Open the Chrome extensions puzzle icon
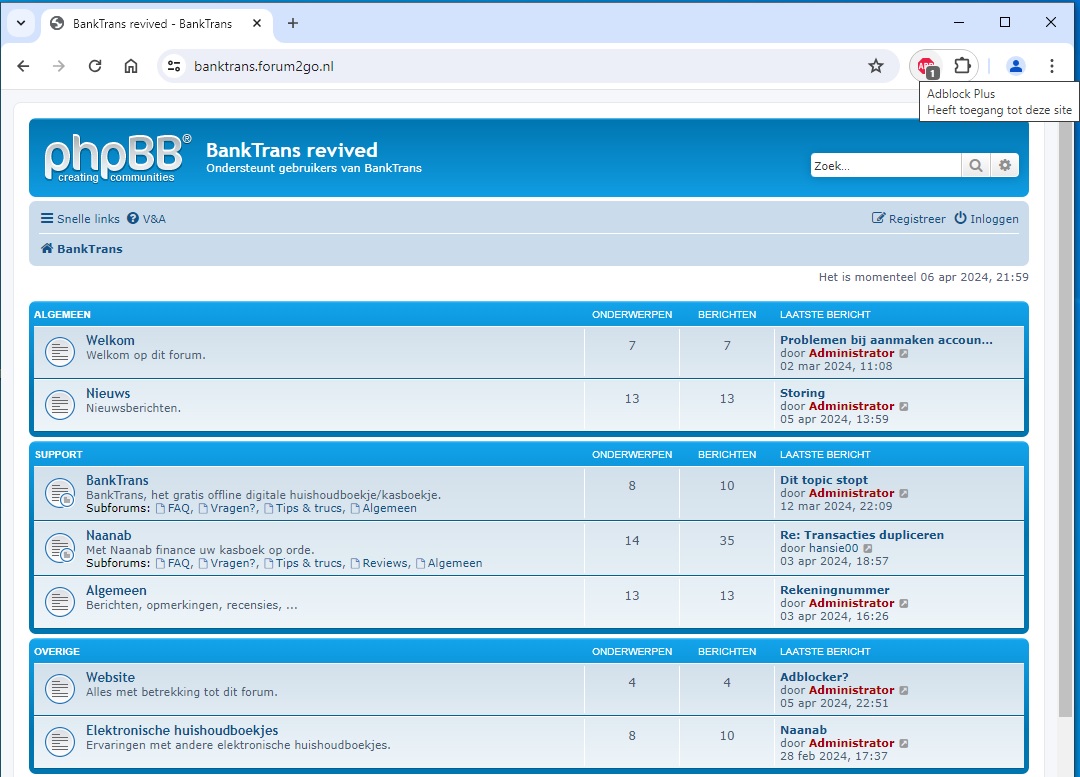The width and height of the screenshot is (1080, 777). [962, 66]
